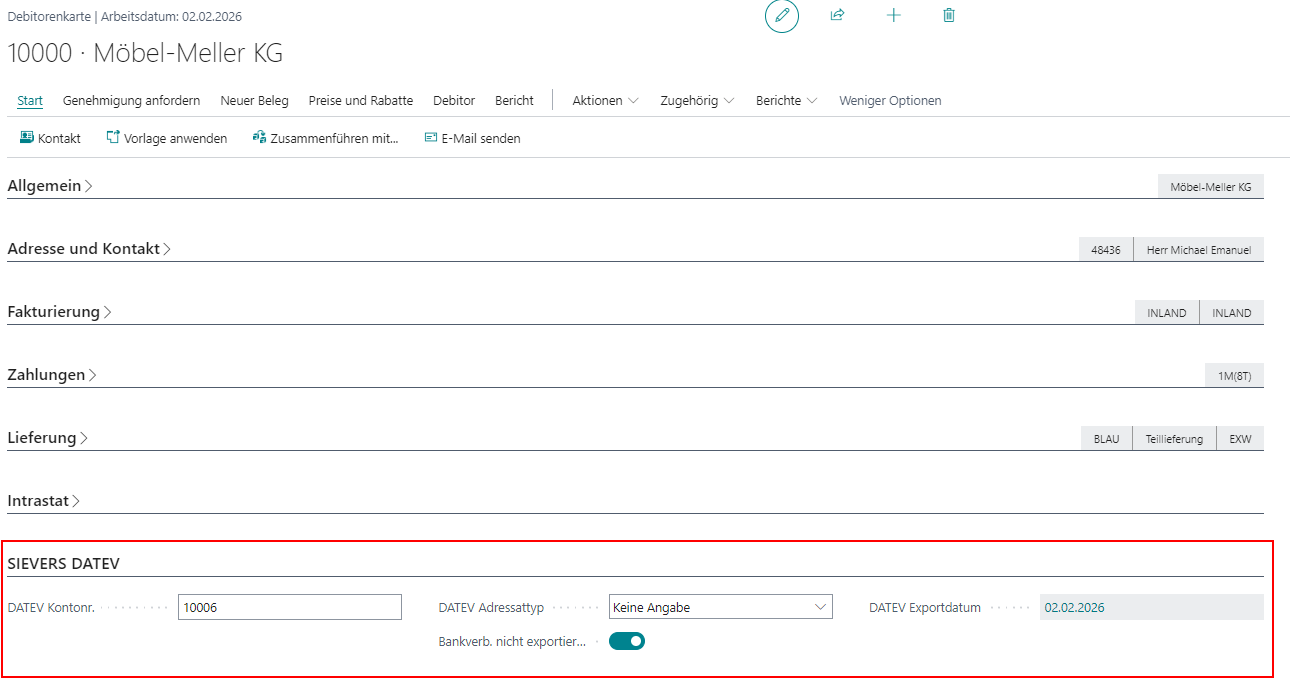Click E-Mail senden action
This screenshot has width=1290, height=686.
pos(472,138)
